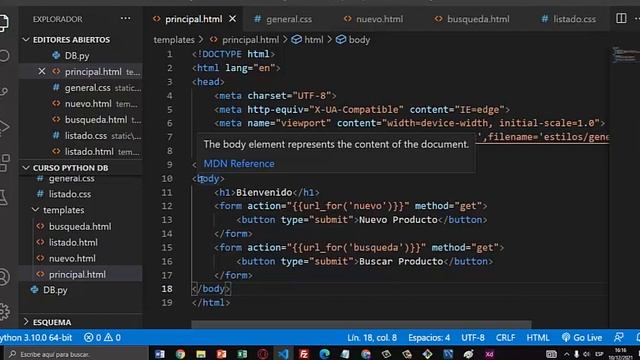Click the code minimap
This screenshot has width=640, height=360.
pos(624,55)
